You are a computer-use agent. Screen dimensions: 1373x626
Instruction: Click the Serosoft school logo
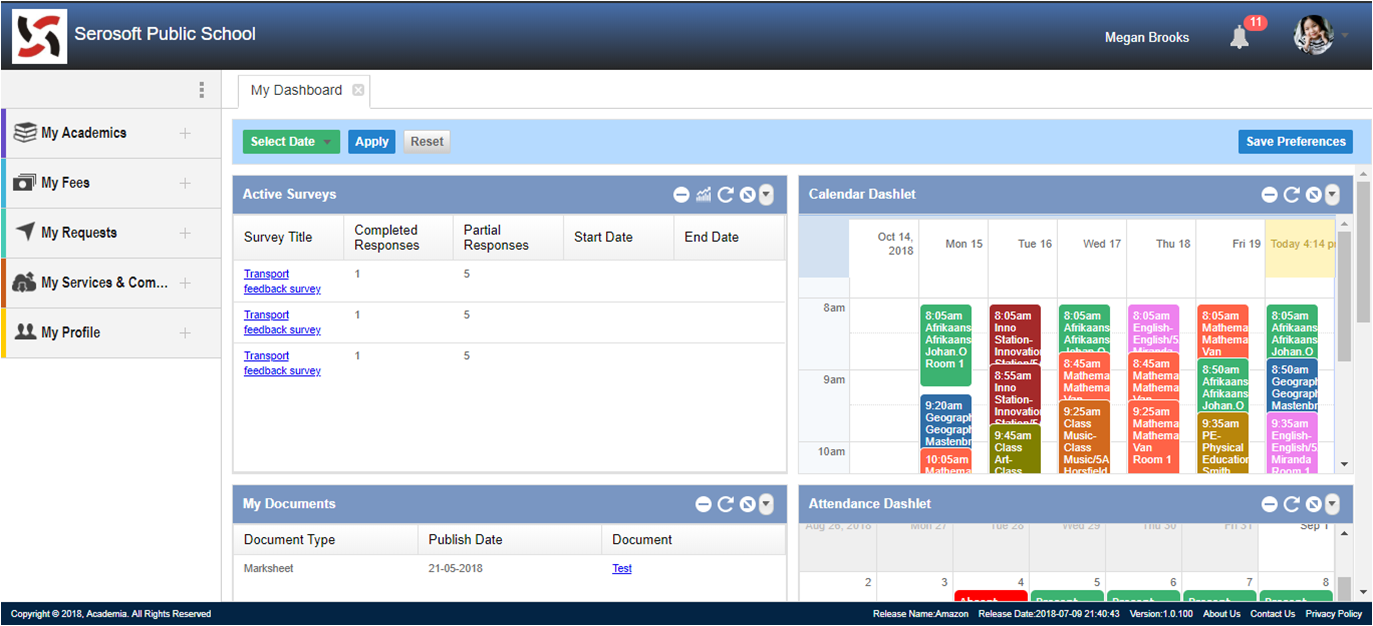point(40,36)
